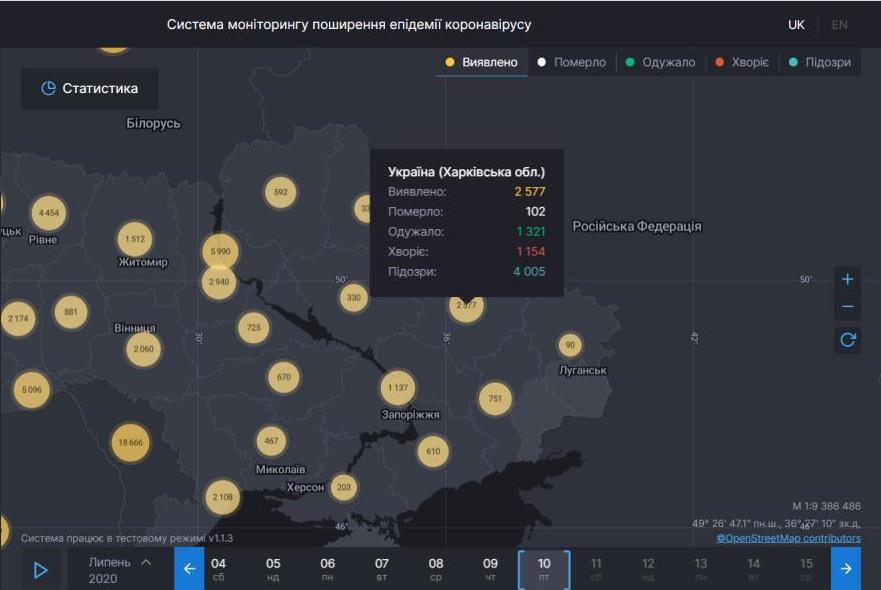The height and width of the screenshot is (590, 881).
Task: Click the yellow Виявлено legend dot
Action: pos(450,61)
